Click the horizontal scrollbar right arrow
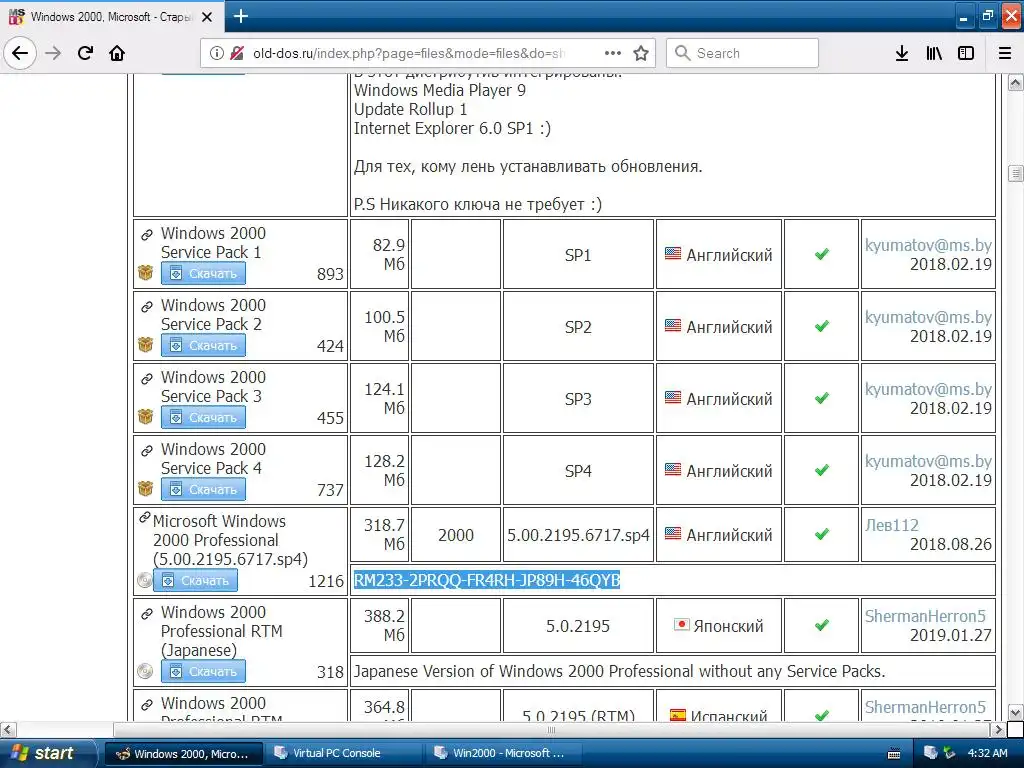The image size is (1024, 768). click(x=998, y=729)
